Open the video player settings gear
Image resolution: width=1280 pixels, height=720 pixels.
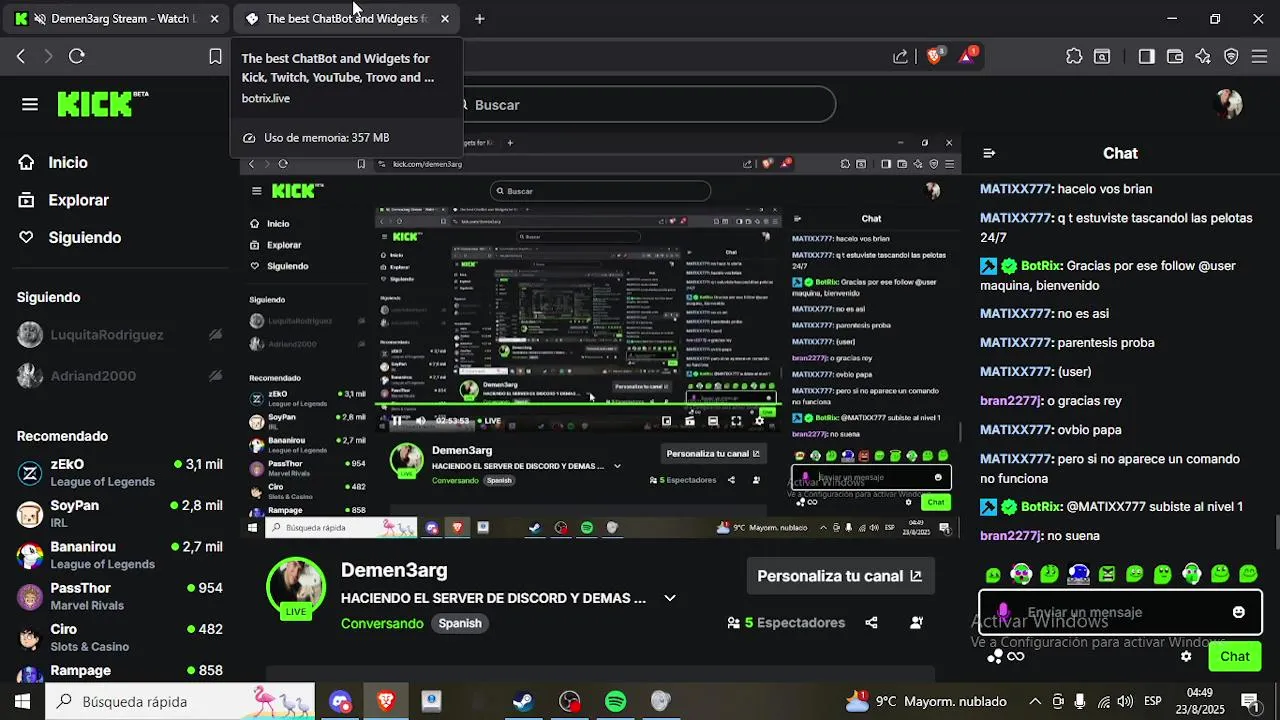pyautogui.click(x=759, y=421)
